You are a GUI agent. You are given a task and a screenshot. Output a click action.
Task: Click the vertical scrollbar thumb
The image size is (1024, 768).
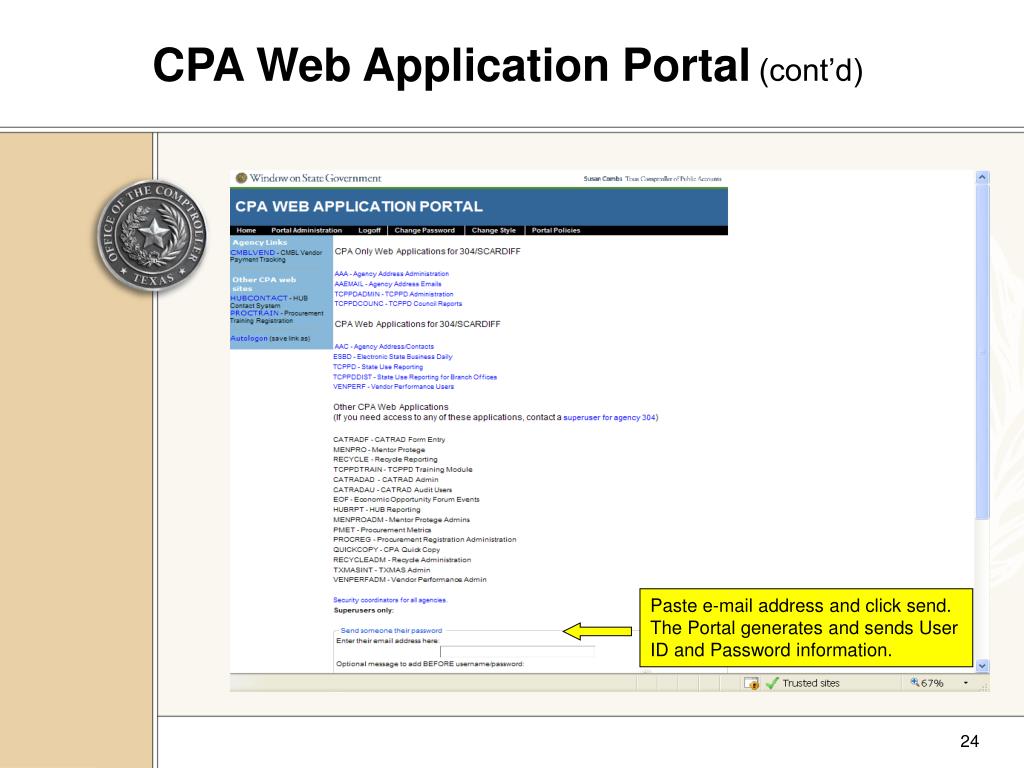tap(982, 352)
